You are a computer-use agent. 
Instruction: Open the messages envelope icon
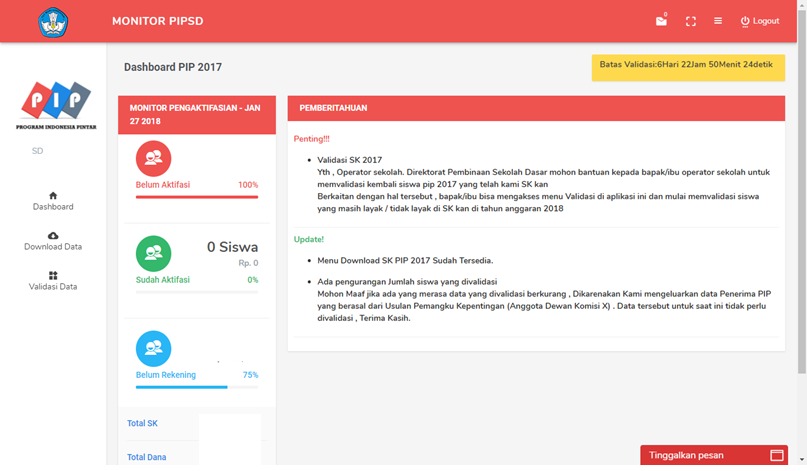(x=661, y=21)
